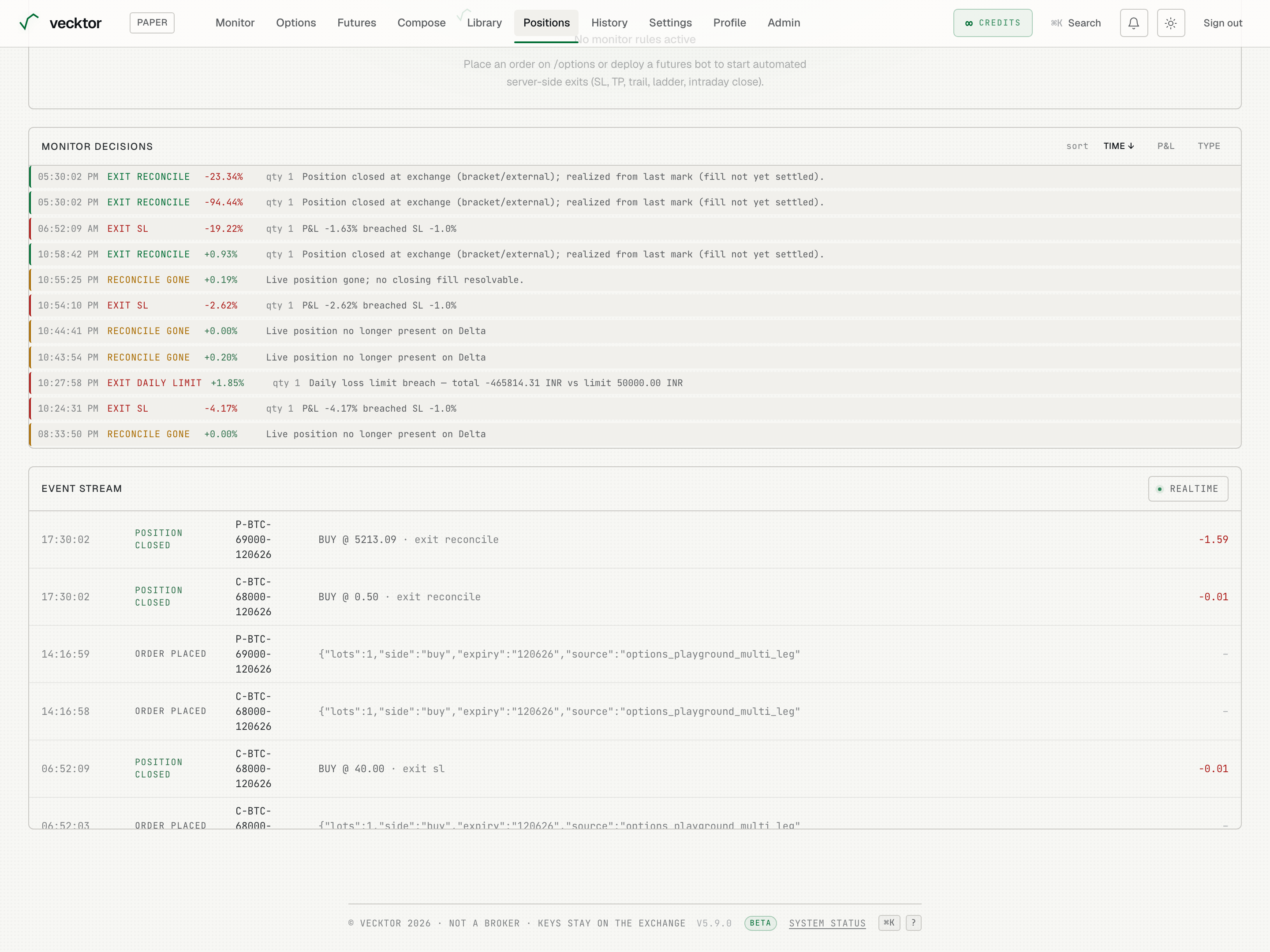
Task: Open notifications bell icon
Action: [1133, 23]
